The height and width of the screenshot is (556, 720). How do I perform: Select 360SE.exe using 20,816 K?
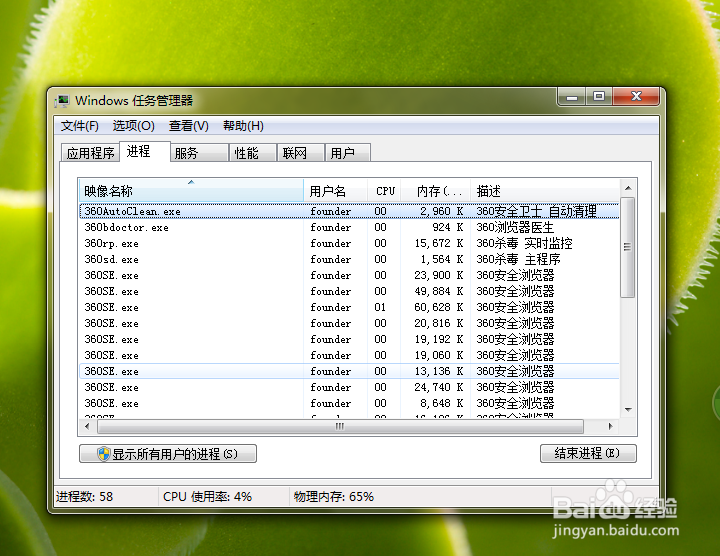coord(349,324)
